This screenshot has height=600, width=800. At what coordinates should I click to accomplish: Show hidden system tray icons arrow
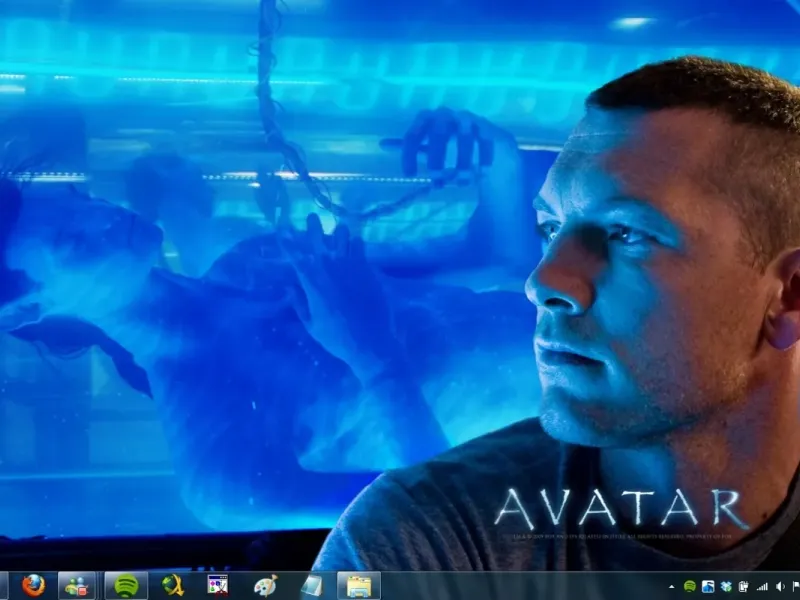pos(672,587)
